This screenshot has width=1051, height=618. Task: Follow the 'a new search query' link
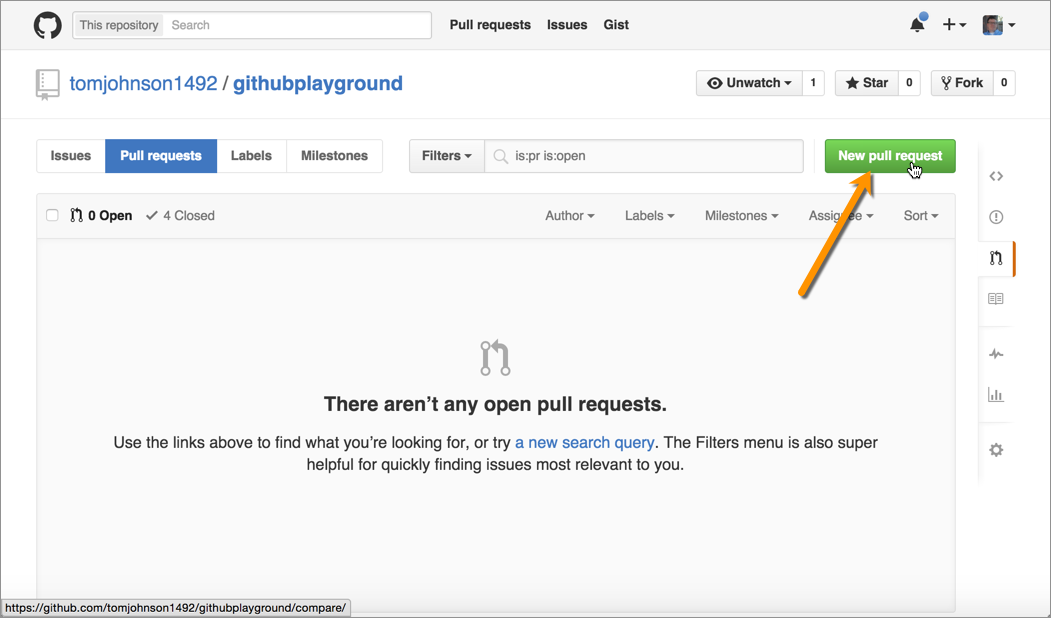(x=584, y=443)
